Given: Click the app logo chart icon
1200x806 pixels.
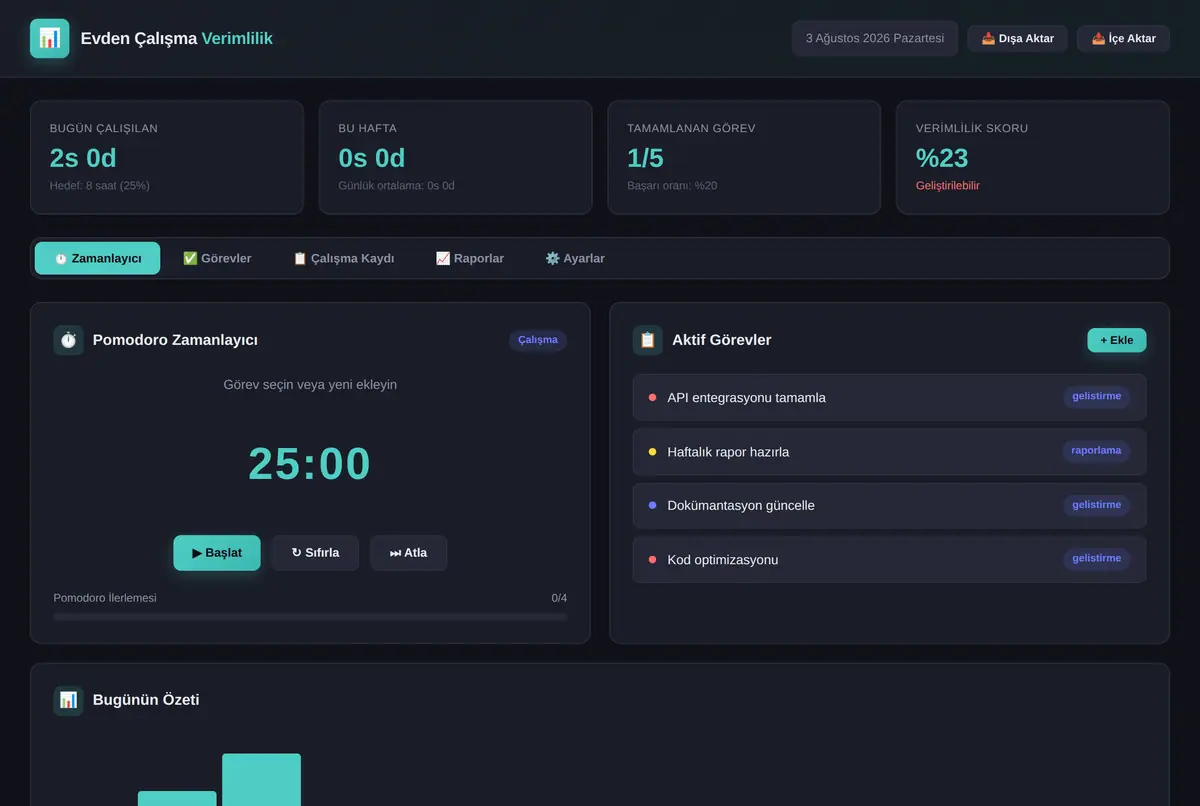Looking at the screenshot, I should click(50, 38).
